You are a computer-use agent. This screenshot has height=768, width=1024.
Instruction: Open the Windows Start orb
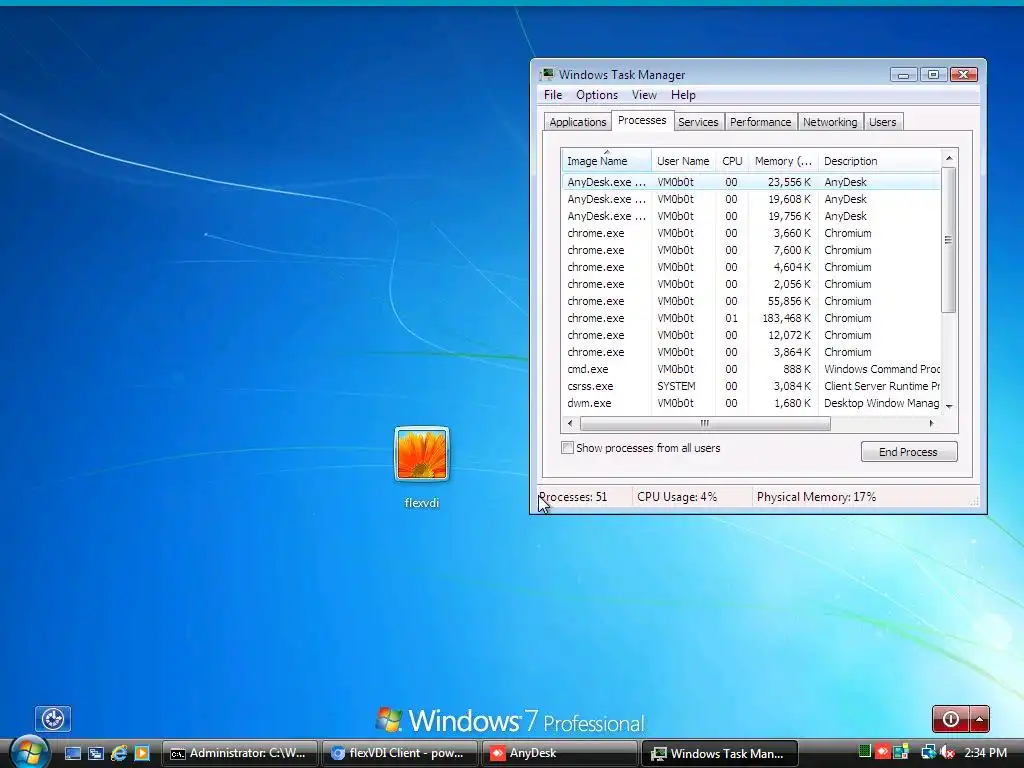[x=30, y=752]
